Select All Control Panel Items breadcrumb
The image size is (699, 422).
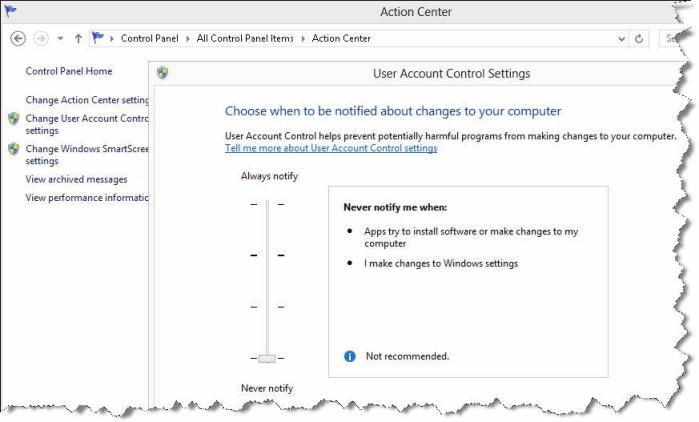pos(245,39)
